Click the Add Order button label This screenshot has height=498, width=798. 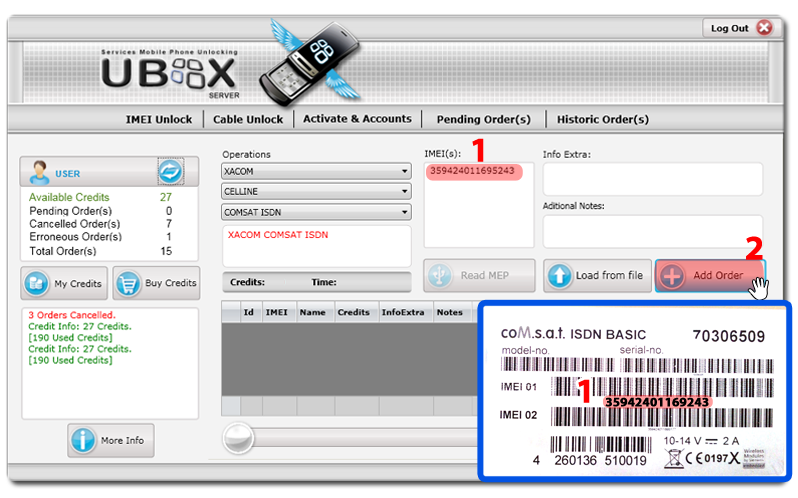click(718, 275)
